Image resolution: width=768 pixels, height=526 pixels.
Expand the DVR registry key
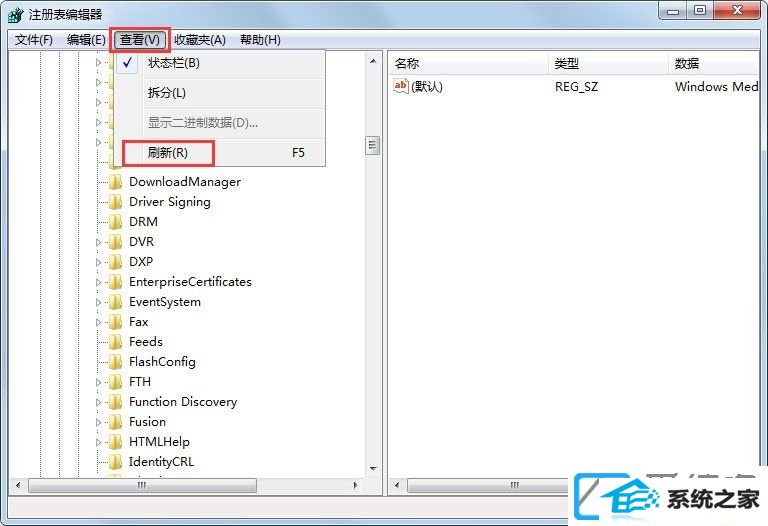[98, 242]
